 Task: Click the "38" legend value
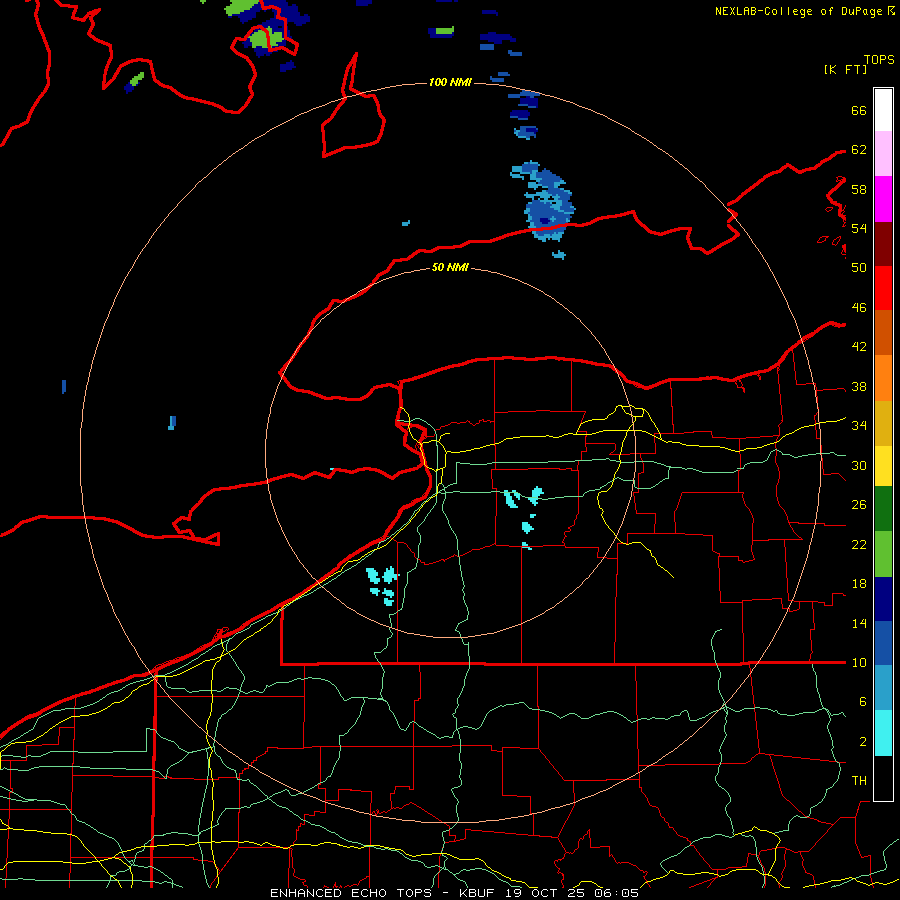(x=859, y=386)
